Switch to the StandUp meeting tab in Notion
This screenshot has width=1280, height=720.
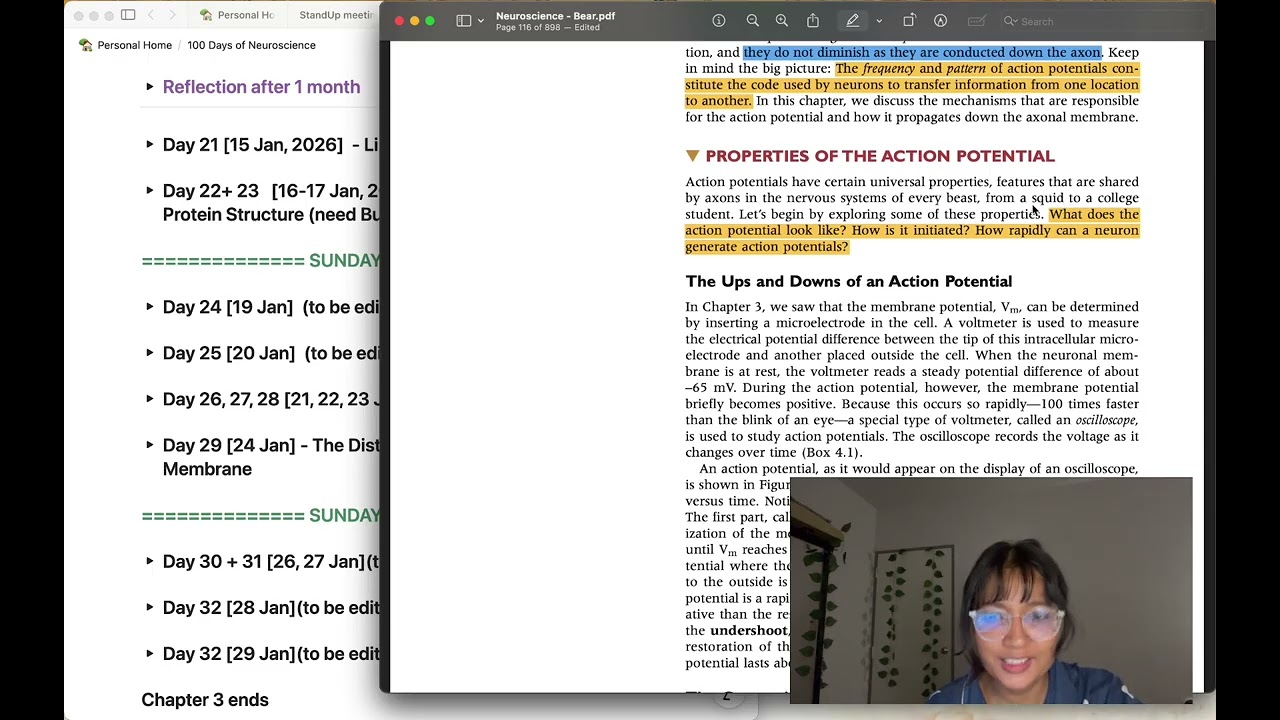click(336, 15)
